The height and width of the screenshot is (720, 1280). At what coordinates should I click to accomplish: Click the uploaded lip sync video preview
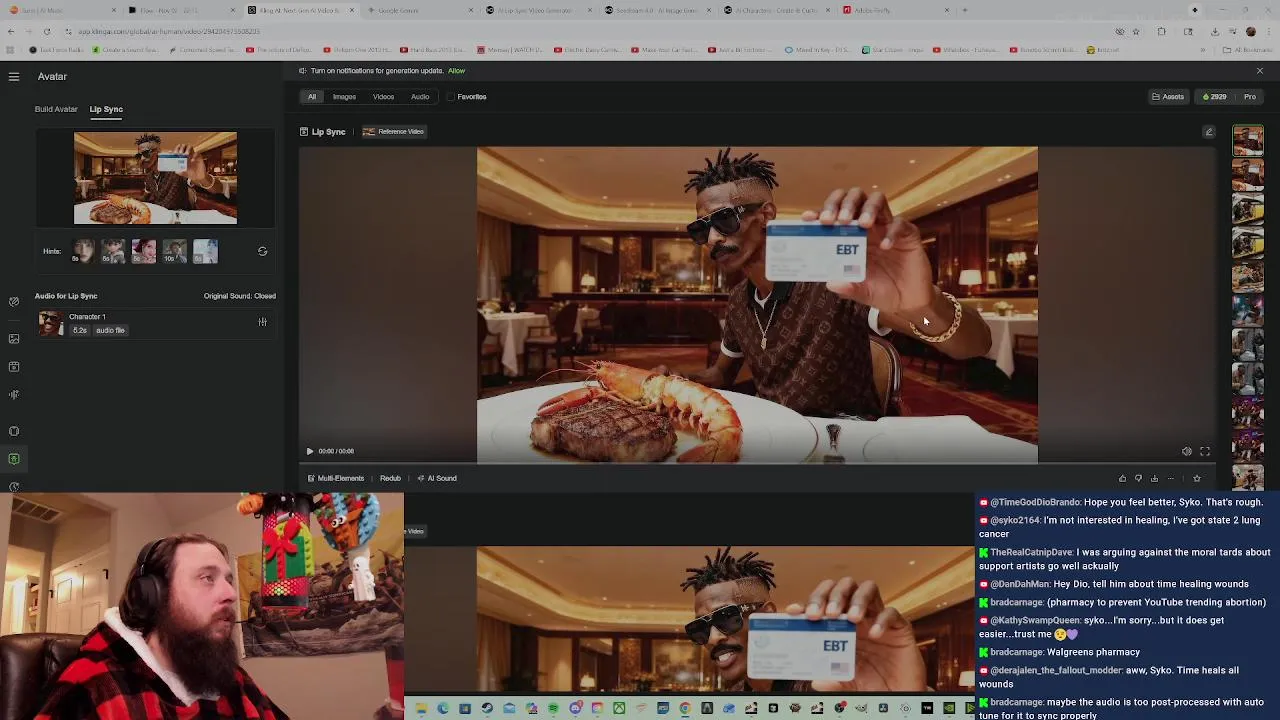[155, 178]
